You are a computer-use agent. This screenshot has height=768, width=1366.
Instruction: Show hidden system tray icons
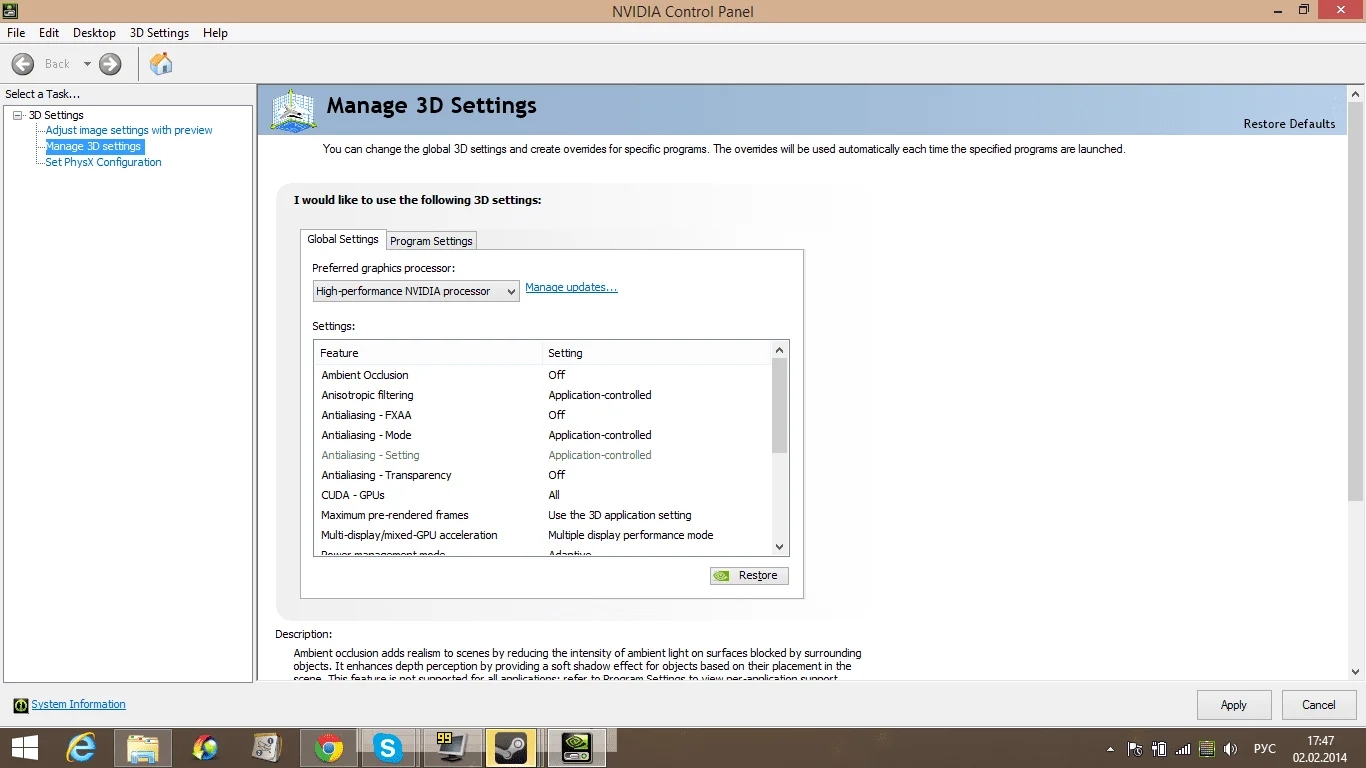point(1110,748)
